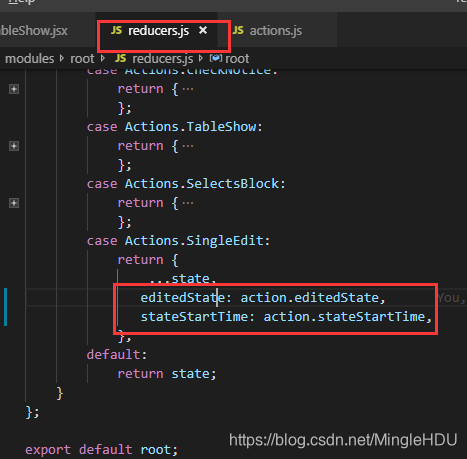This screenshot has width=467, height=459.
Task: Click the 'case Actions.SelectsBlock:' line
Action: [x=186, y=184]
